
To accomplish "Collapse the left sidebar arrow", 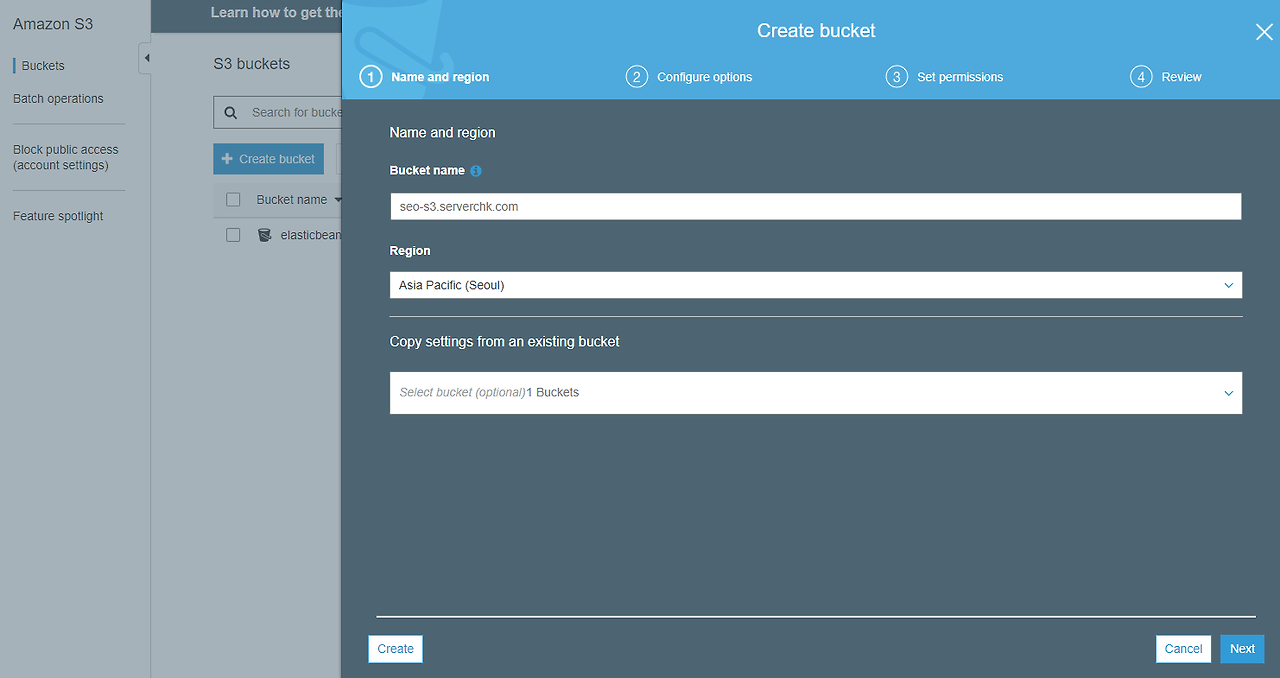I will pos(146,58).
